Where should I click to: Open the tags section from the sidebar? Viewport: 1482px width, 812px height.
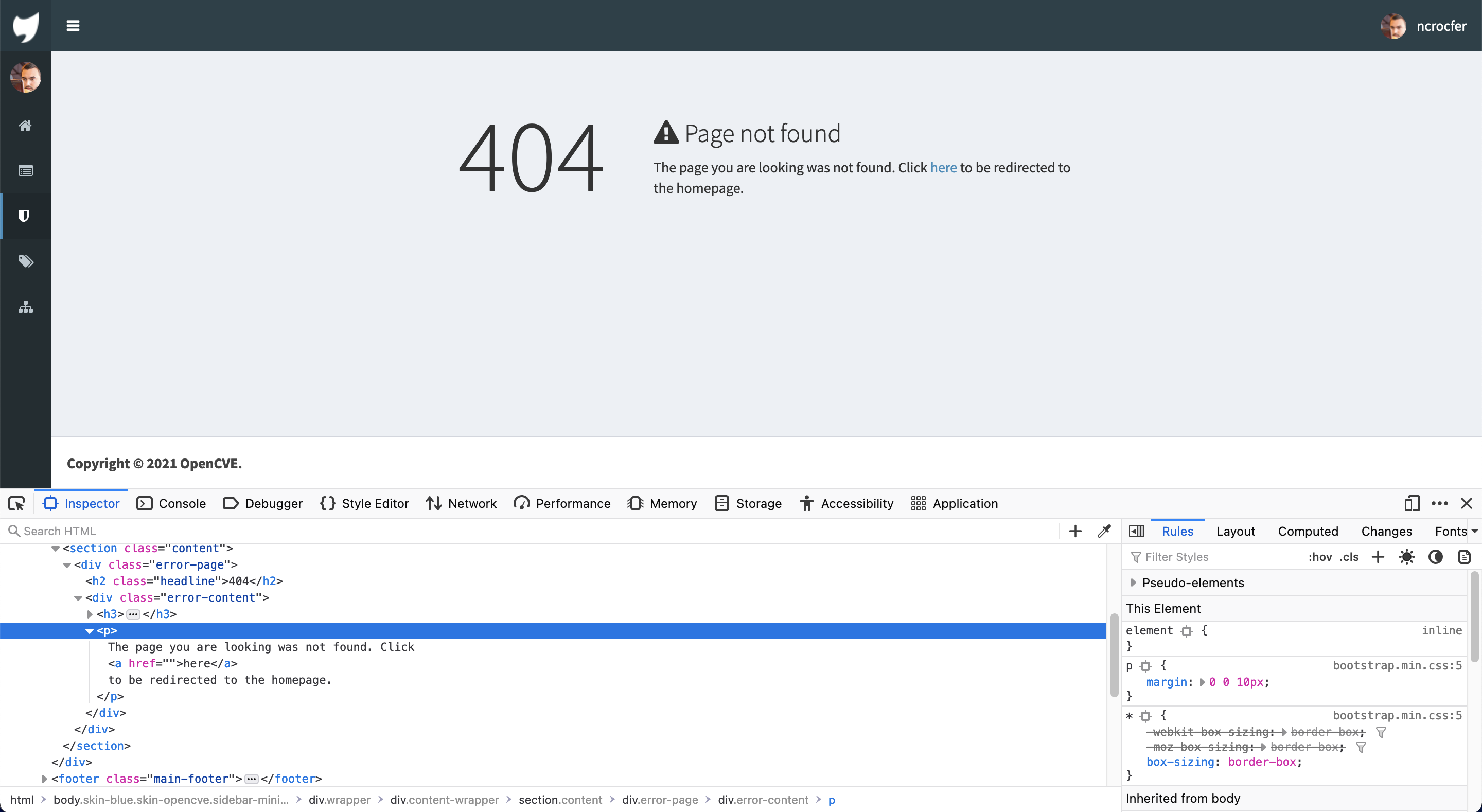(25, 261)
